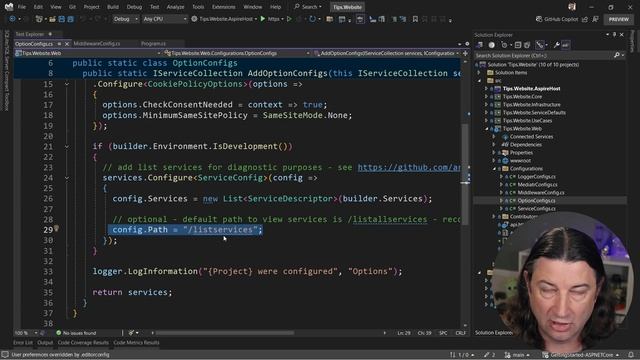The width and height of the screenshot is (640, 360).
Task: Select ServiceConfigs.cs in Solution Explorer
Action: (x=536, y=209)
